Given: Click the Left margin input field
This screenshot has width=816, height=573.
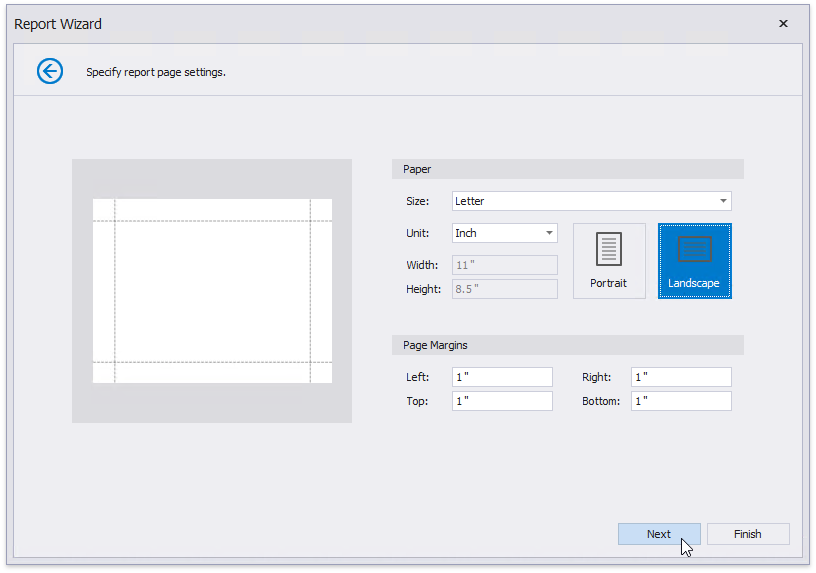Looking at the screenshot, I should 502,377.
